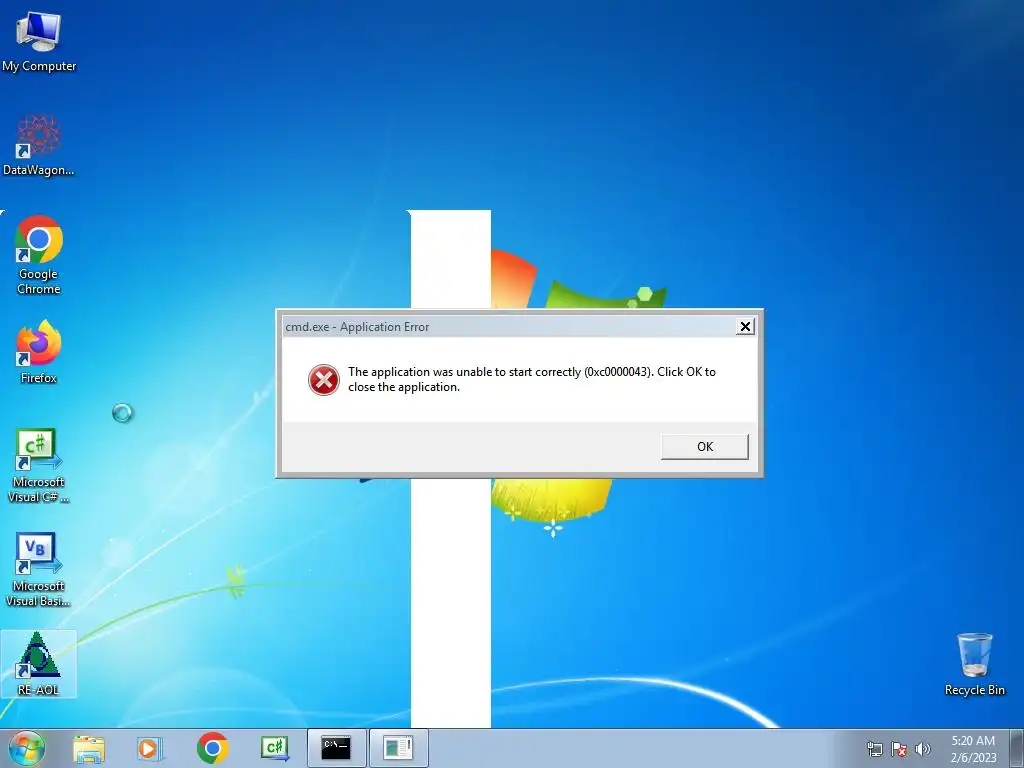This screenshot has width=1024, height=768.
Task: Open the My Computer desktop icon
Action: 39,42
